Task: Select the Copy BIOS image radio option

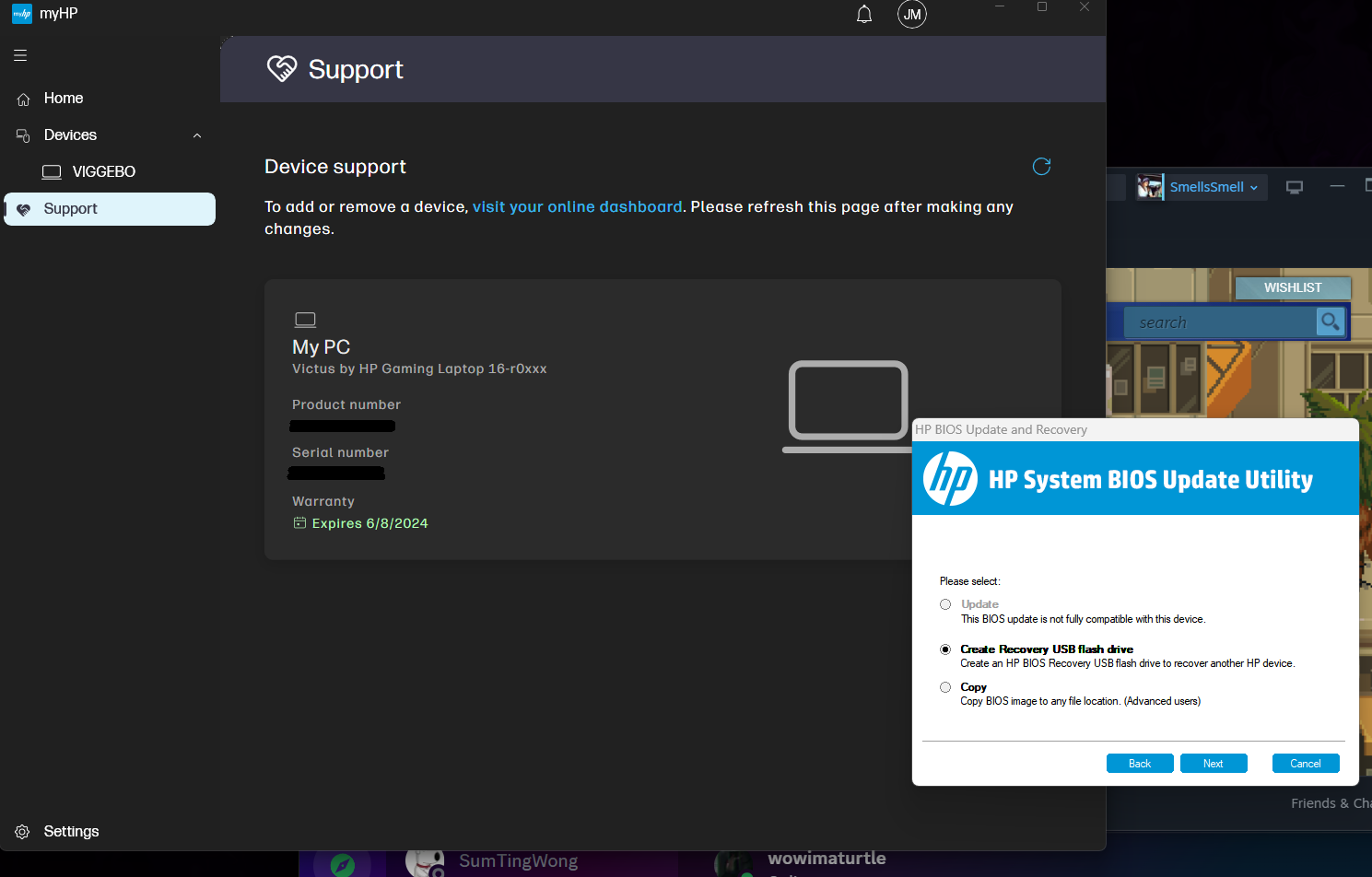Action: (945, 687)
